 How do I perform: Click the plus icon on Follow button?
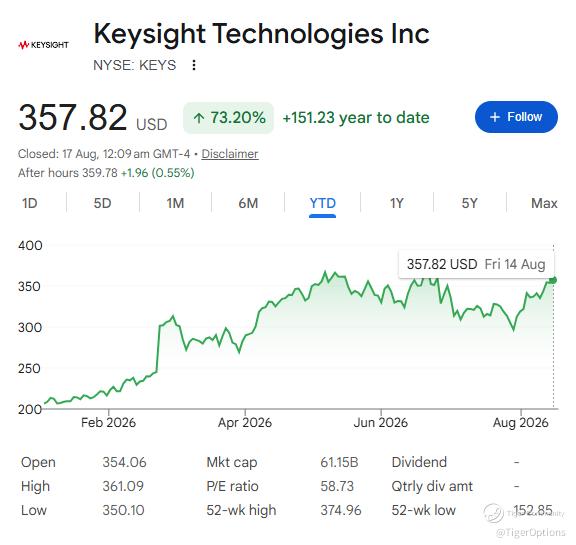tap(495, 117)
